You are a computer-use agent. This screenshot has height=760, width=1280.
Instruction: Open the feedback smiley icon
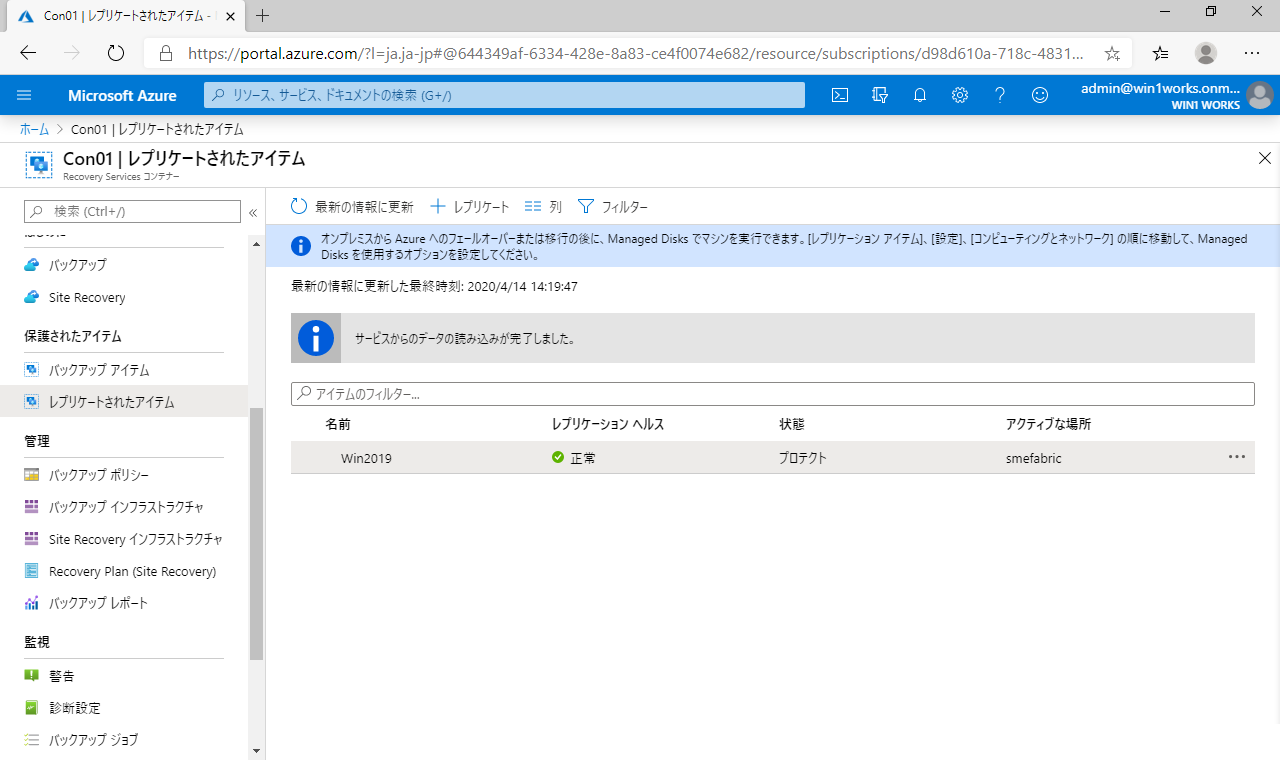(x=1040, y=95)
